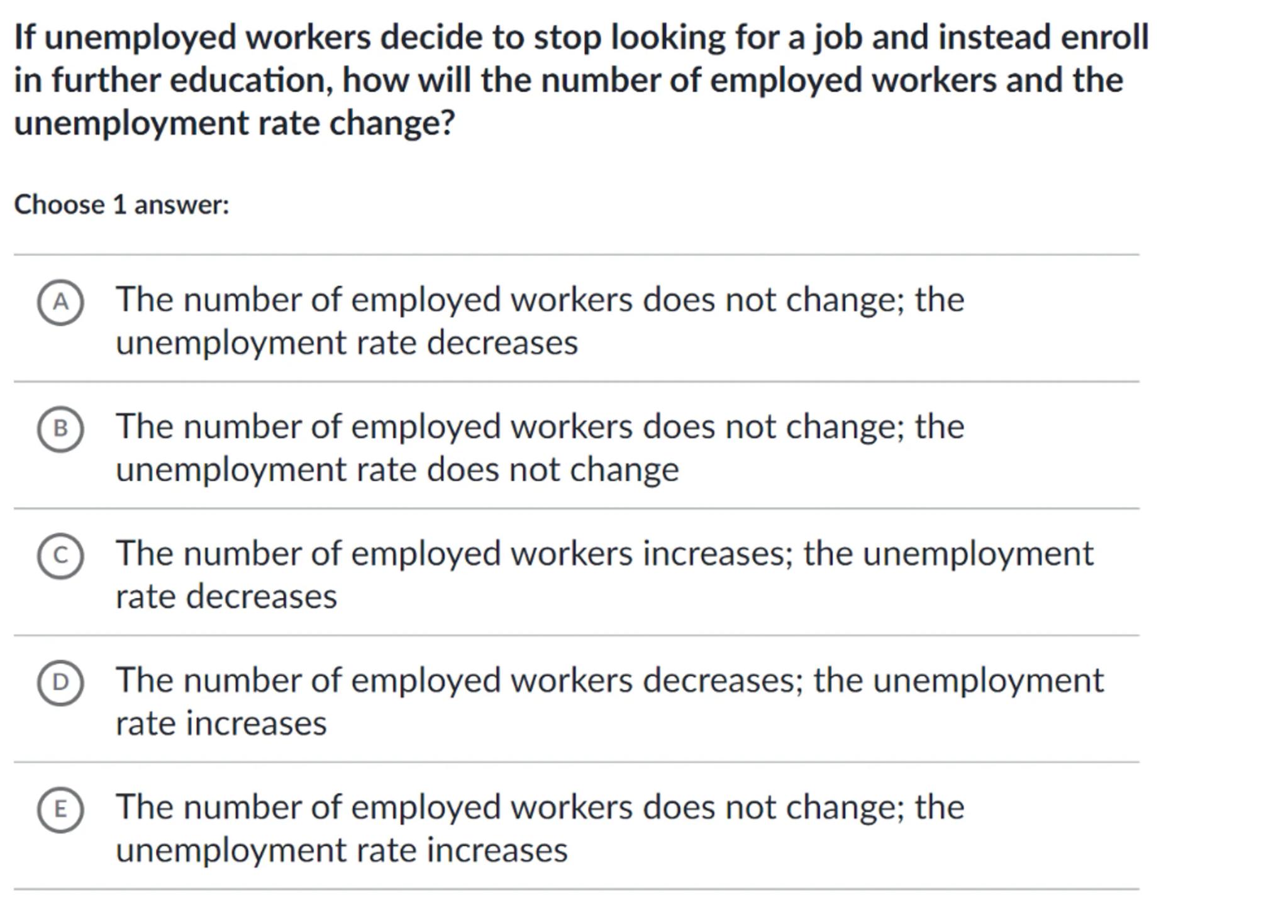Click 'unemployment rate change?' in the question
The image size is (1288, 924).
234,123
